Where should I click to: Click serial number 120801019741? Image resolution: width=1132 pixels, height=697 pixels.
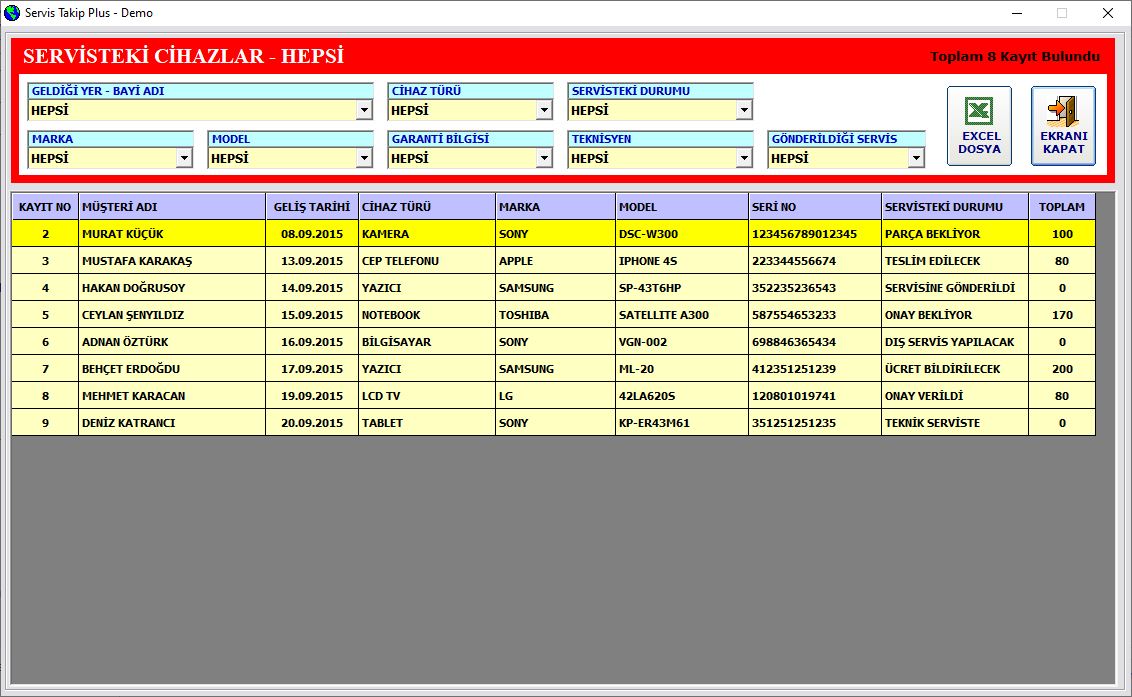(814, 396)
